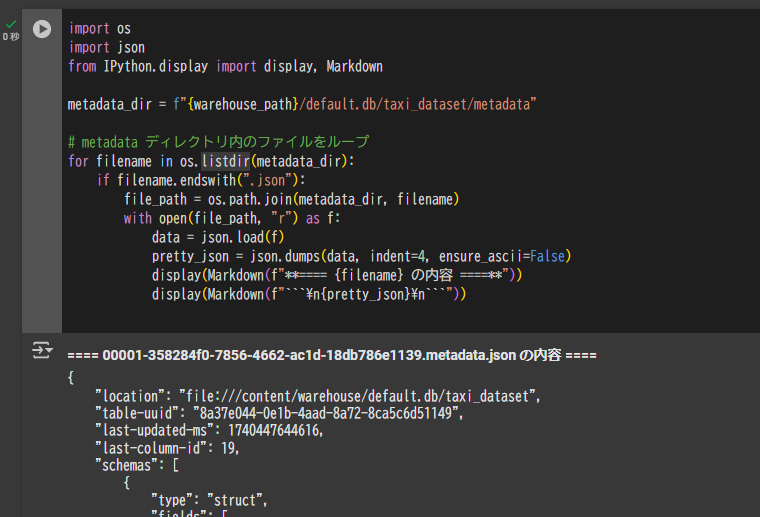760x517 pixels.
Task: Click the 'pretty_json = json.dumps' line
Action: coord(362,256)
